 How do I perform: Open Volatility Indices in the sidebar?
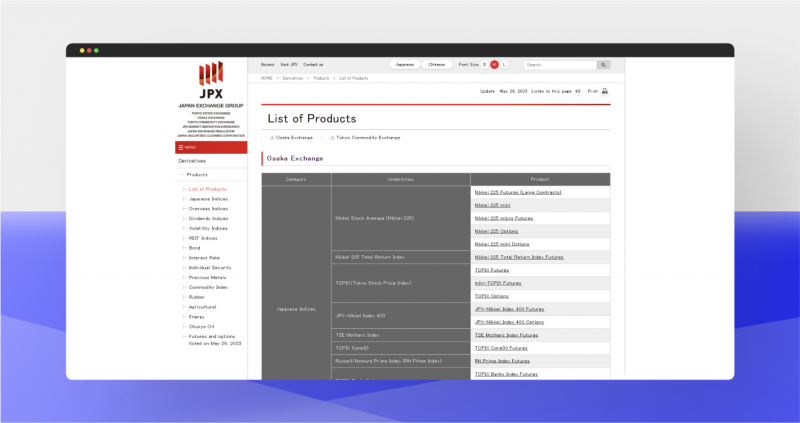tap(208, 229)
